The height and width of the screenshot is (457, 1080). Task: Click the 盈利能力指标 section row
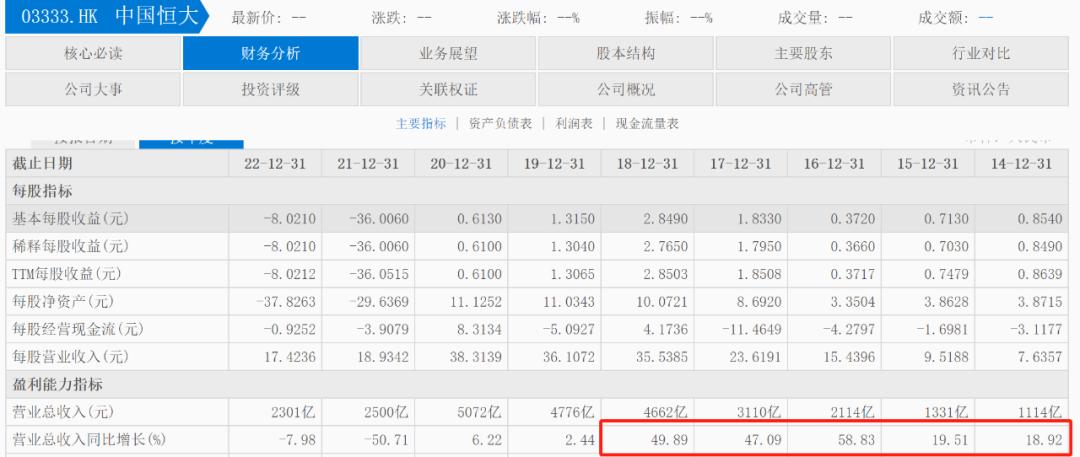(x=537, y=385)
